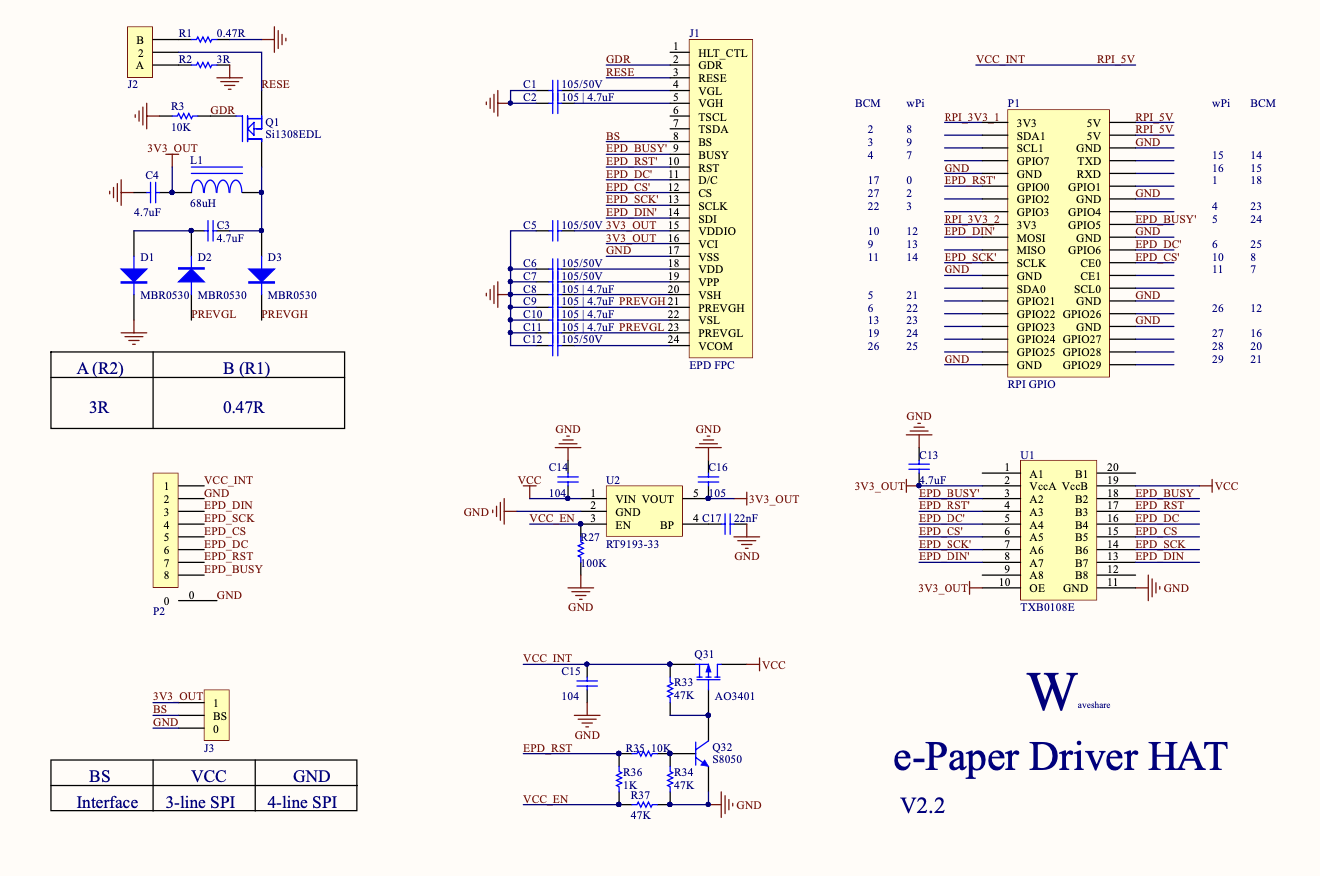
Task: Click the L1 68uH inductor symbol
Action: pyautogui.click(x=216, y=186)
